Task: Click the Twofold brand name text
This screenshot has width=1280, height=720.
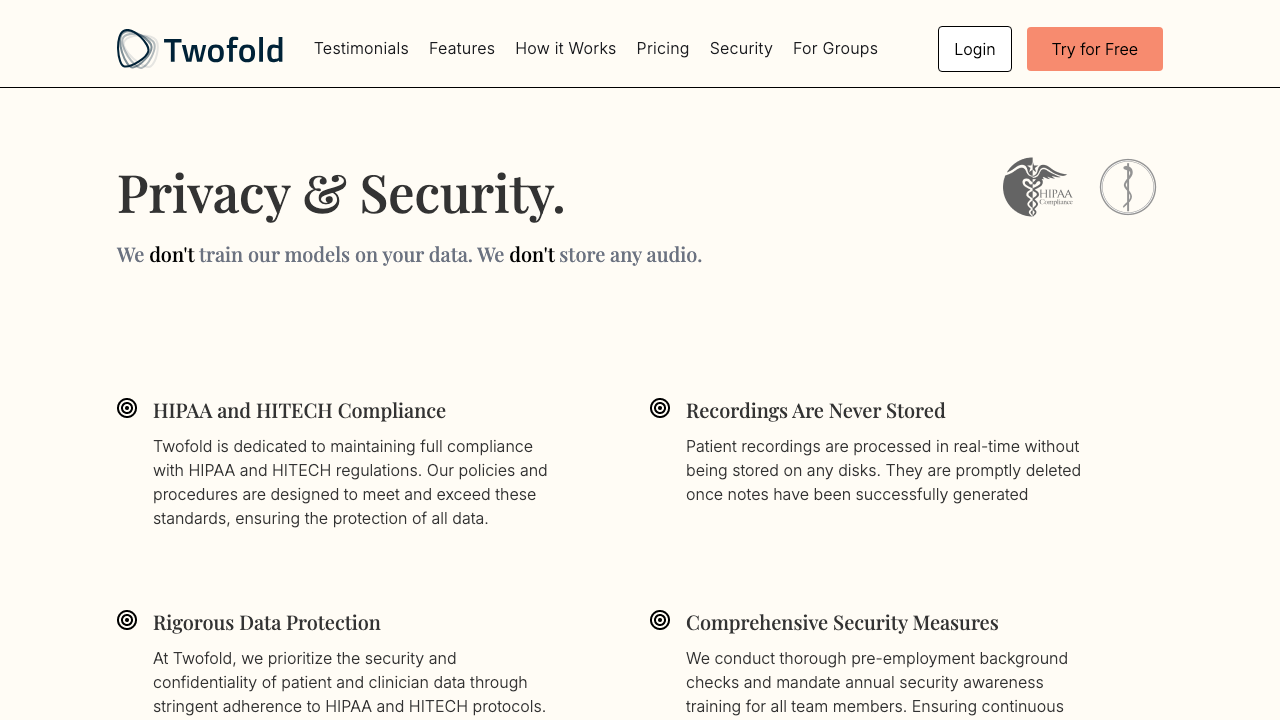Action: 223,50
